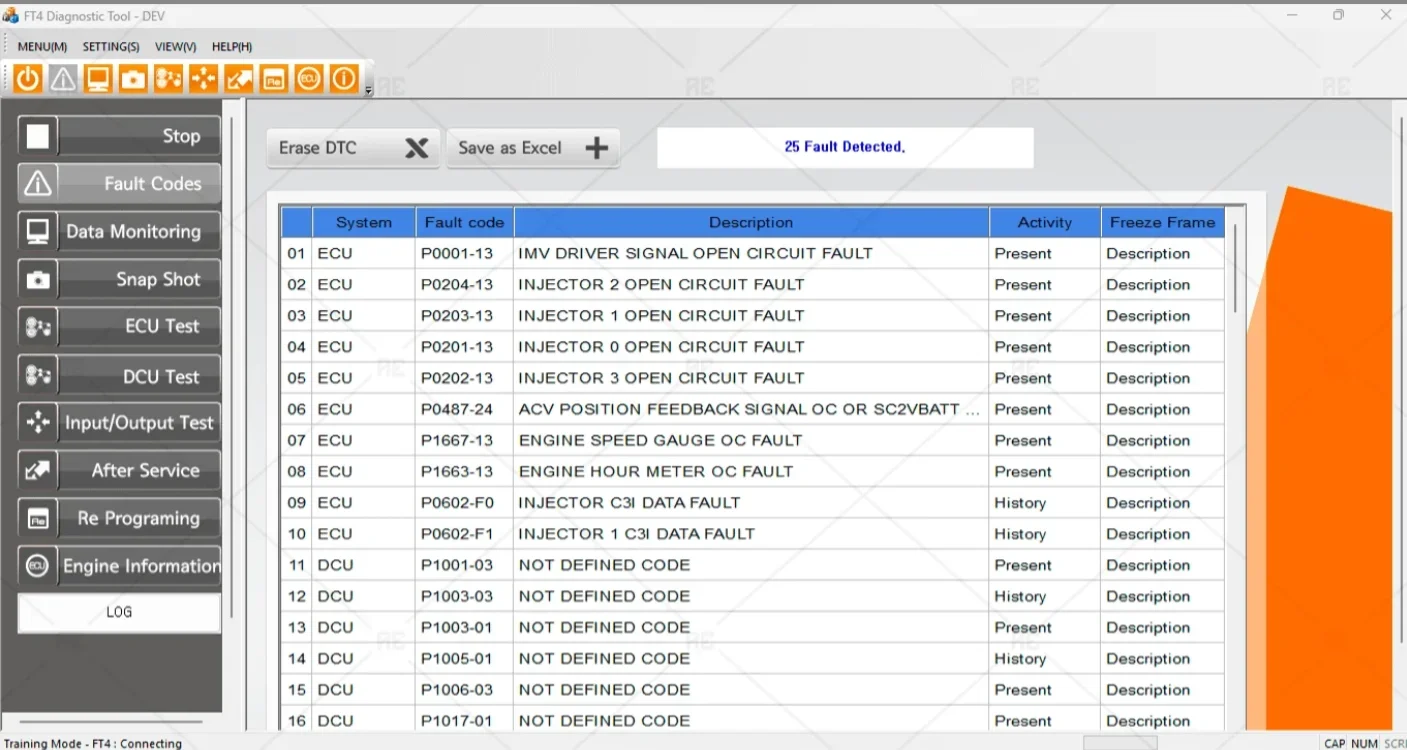This screenshot has width=1407, height=750.
Task: Select ECU Test in the sidebar
Action: coord(119,326)
